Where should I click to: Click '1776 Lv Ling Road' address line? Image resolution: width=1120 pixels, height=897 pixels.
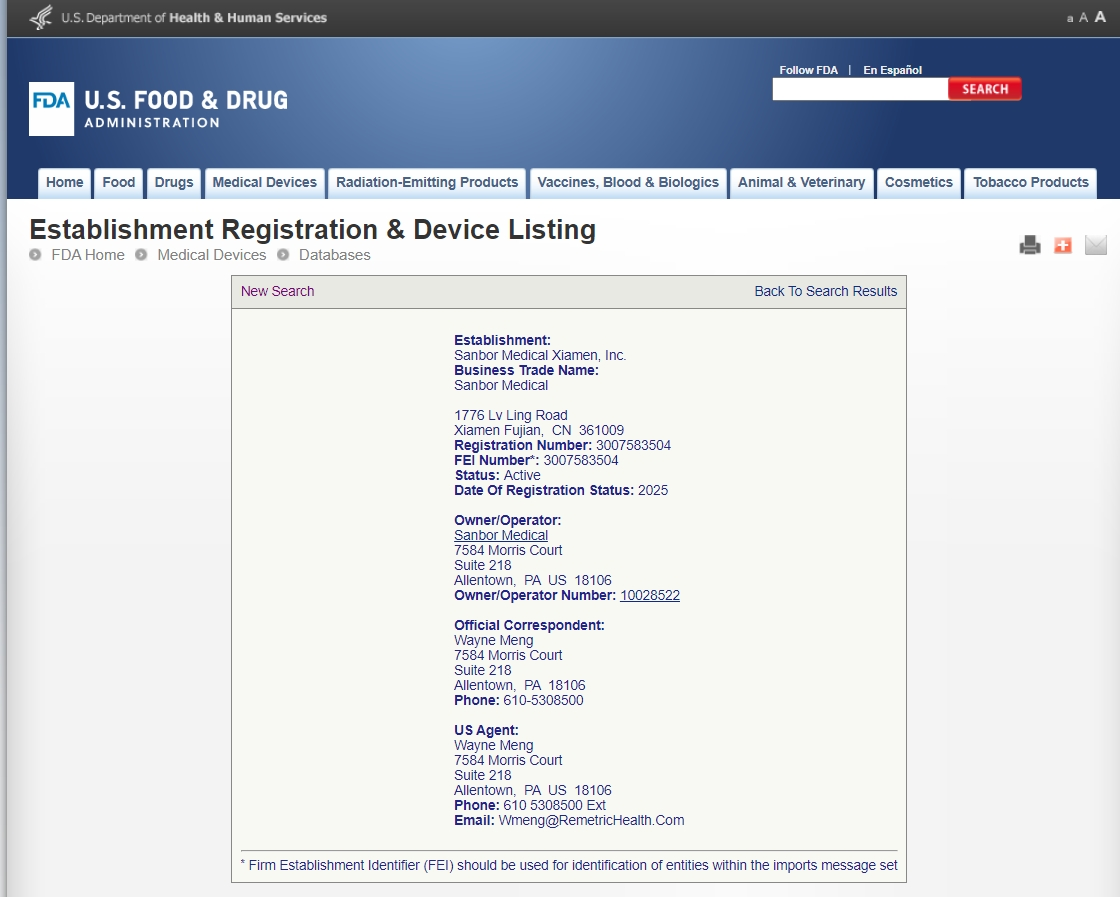[511, 416]
